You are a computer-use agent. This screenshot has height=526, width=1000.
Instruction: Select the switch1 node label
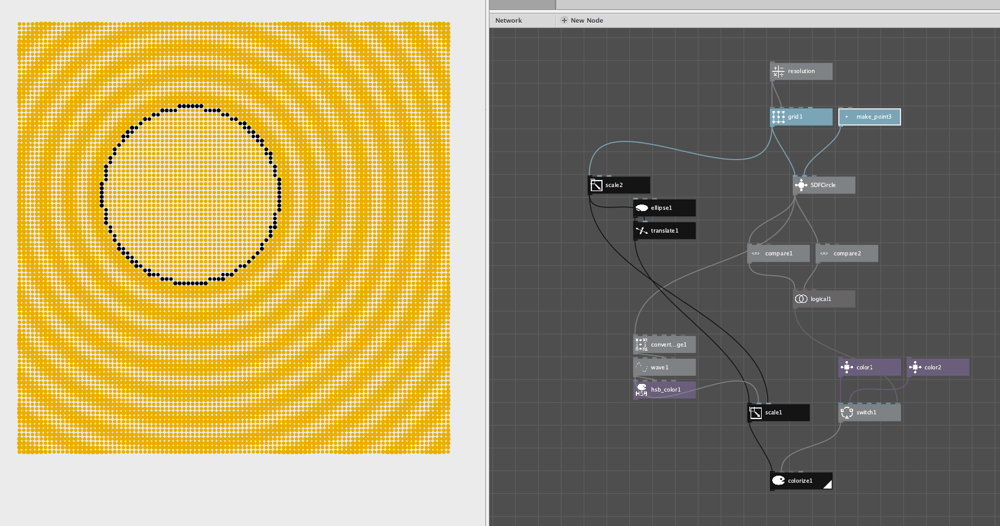(x=866, y=413)
